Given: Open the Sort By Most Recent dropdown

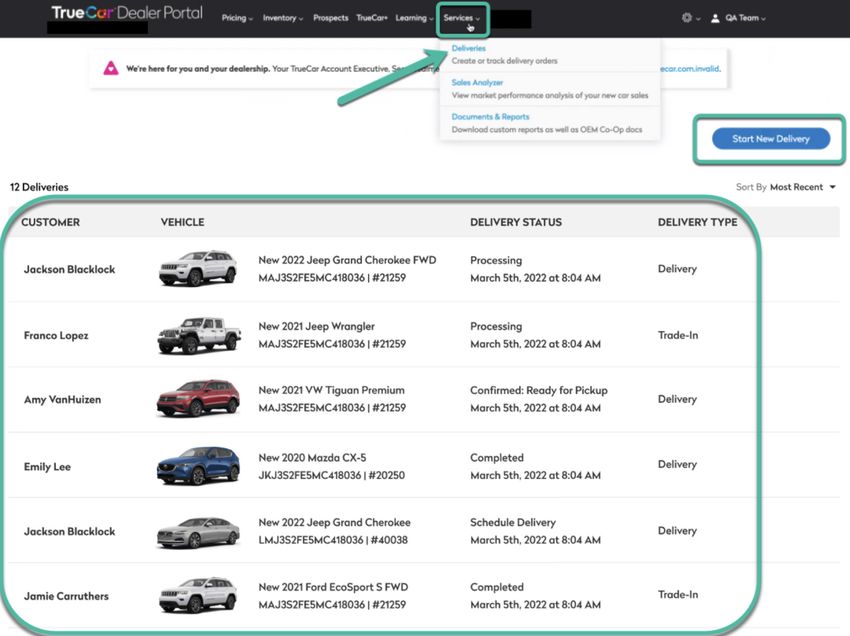Looking at the screenshot, I should point(802,187).
